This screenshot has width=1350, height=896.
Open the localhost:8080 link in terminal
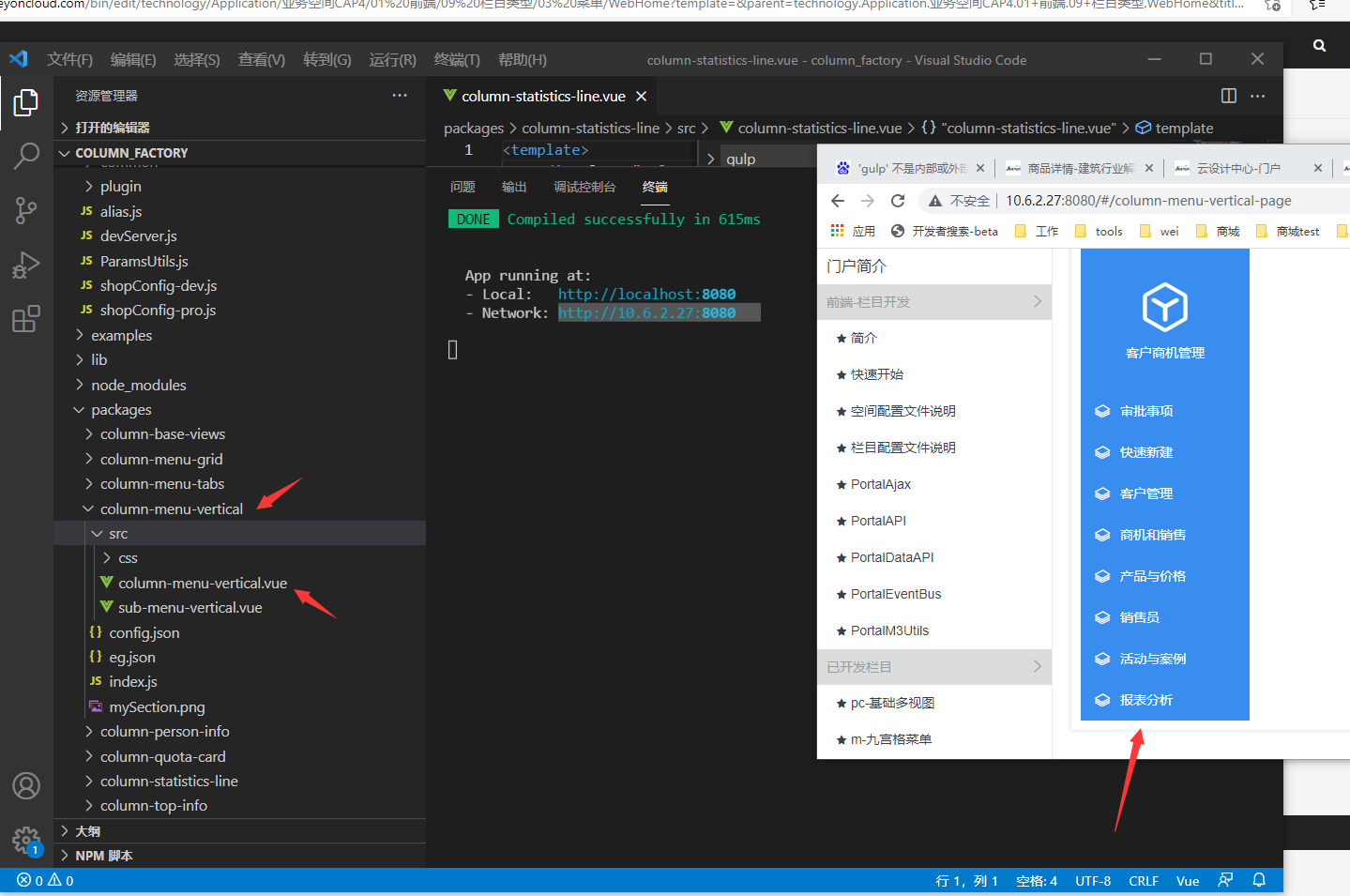pos(646,295)
